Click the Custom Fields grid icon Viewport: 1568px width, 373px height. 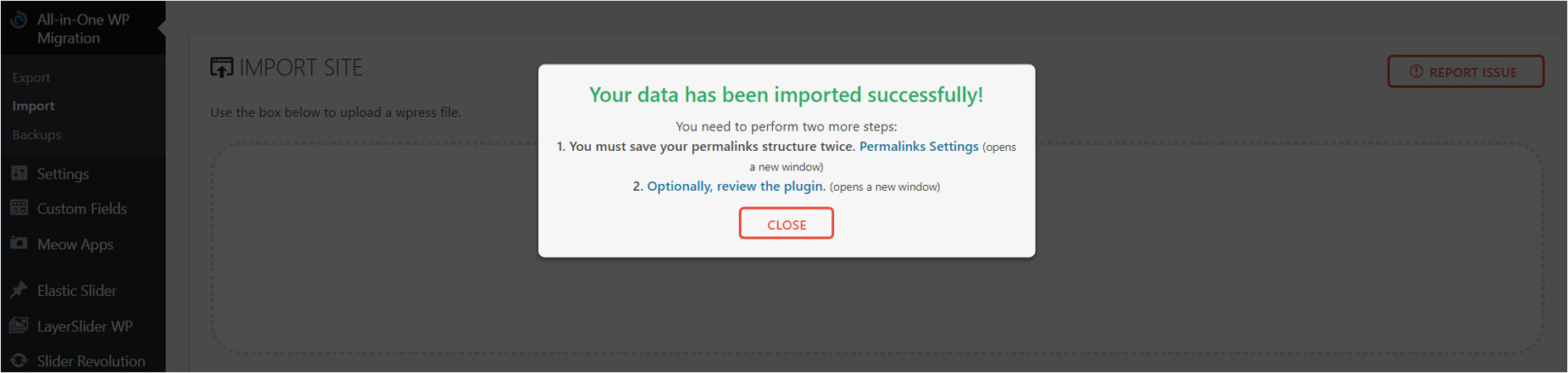[x=19, y=208]
